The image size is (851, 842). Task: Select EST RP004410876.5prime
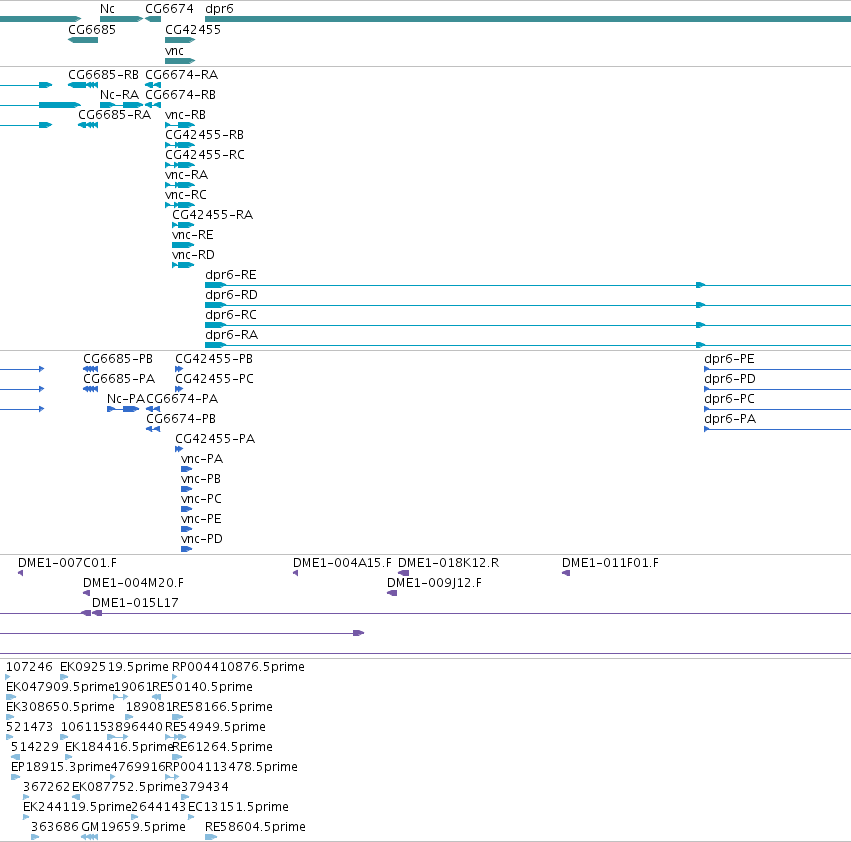click(x=238, y=667)
